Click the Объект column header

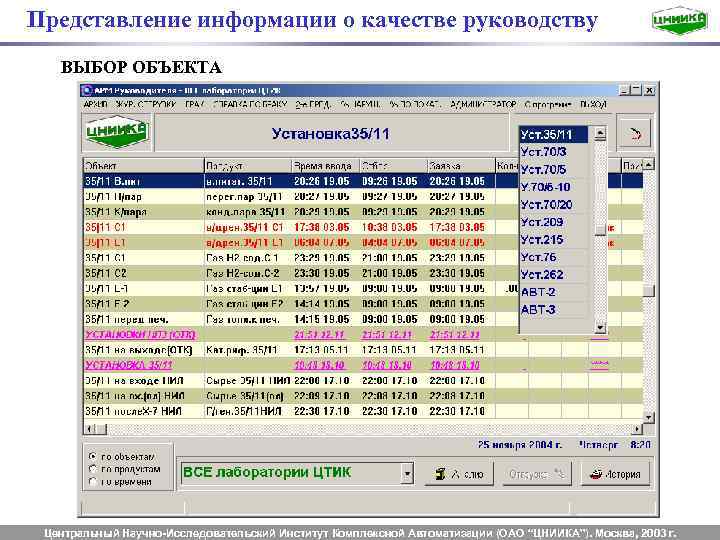coord(143,165)
